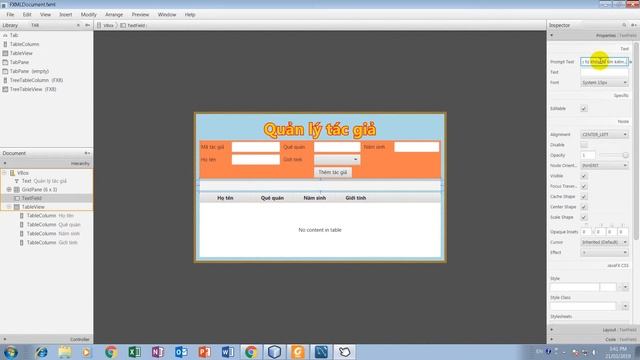Choose the TableView icon in Library list
The height and width of the screenshot is (360, 640).
coord(5,53)
